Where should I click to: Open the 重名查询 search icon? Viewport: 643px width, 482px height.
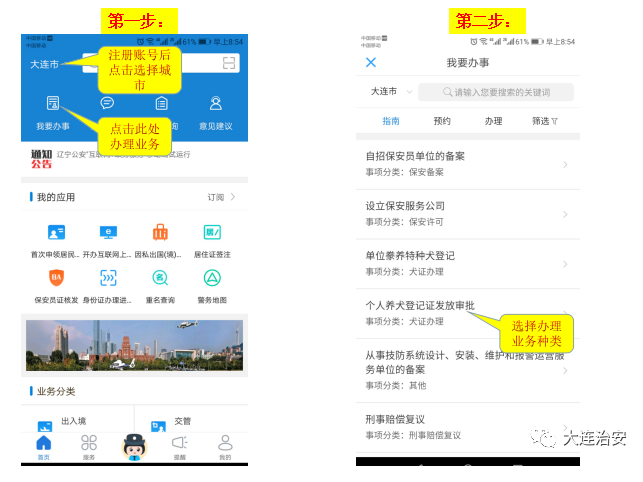click(x=160, y=278)
